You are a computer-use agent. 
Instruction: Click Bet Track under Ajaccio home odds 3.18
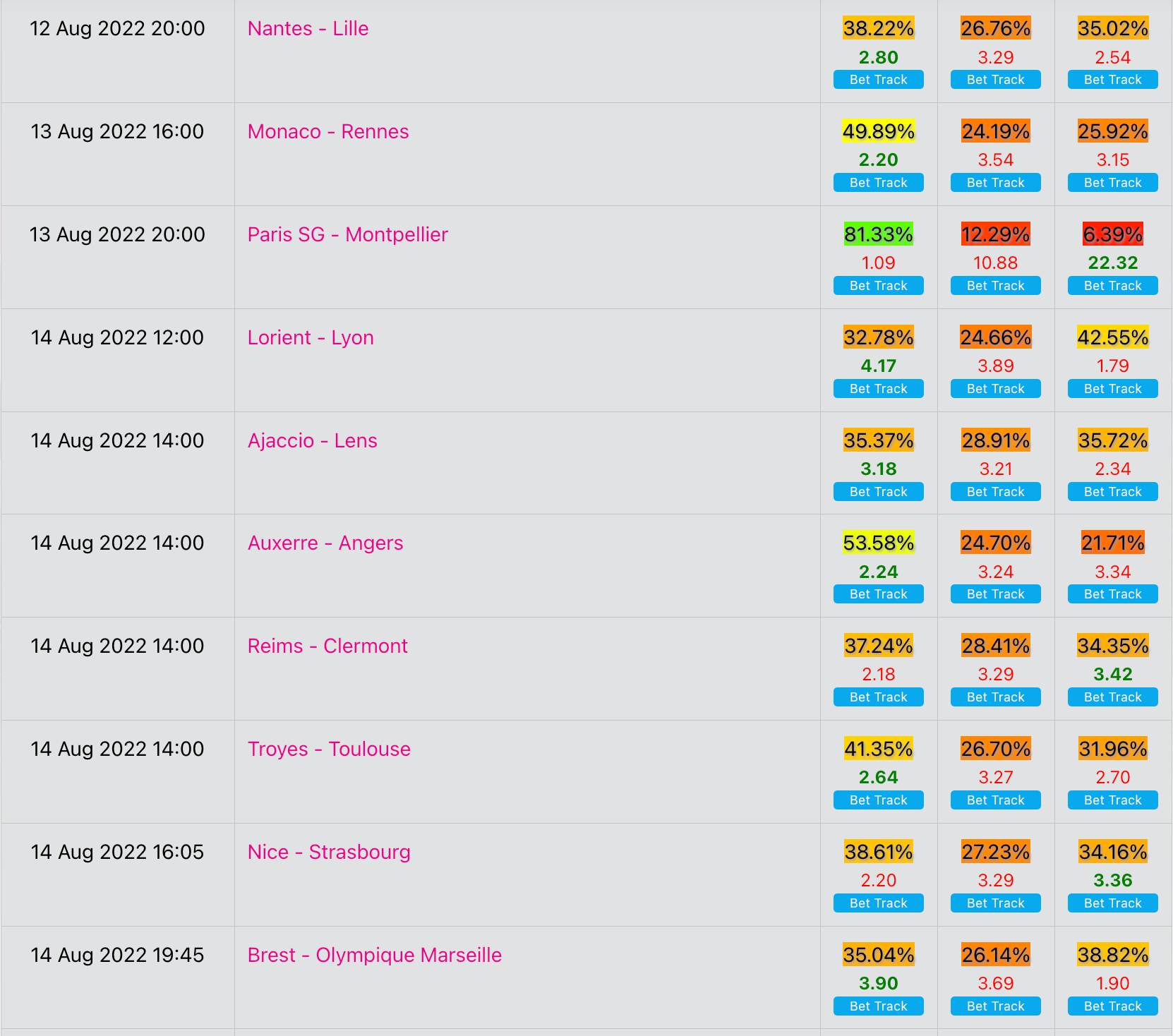coord(879,492)
